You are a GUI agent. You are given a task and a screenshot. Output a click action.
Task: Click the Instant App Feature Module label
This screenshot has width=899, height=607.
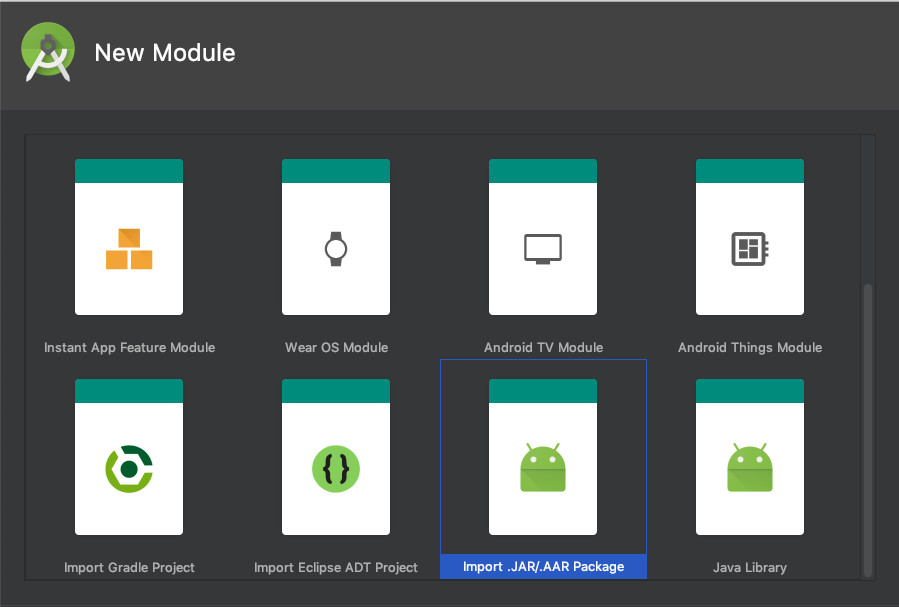128,347
